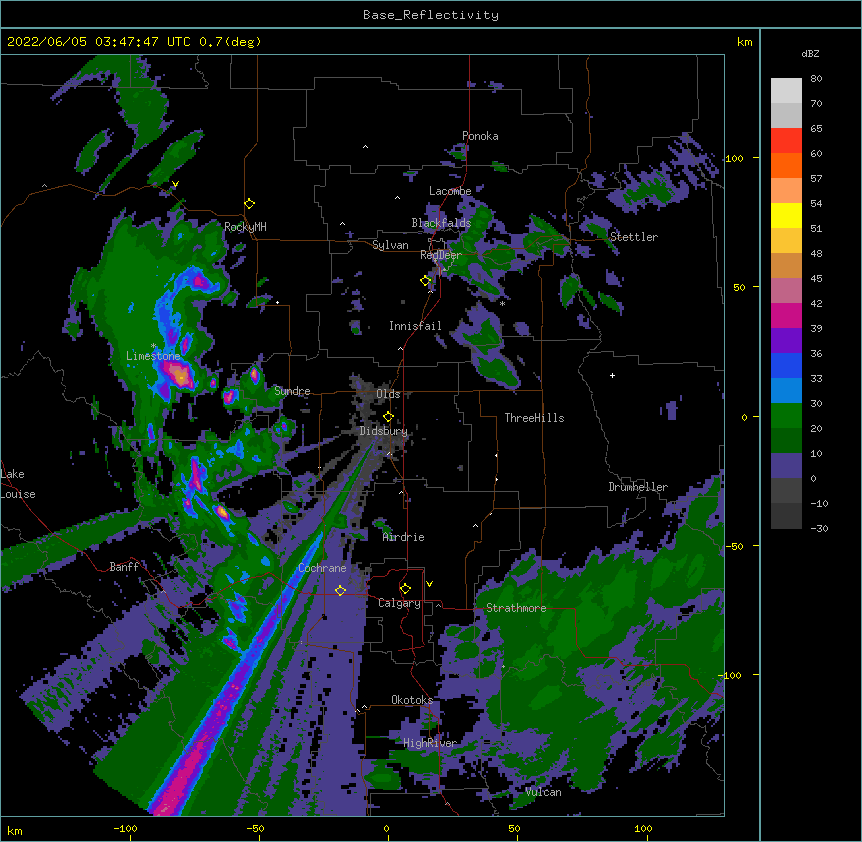Click the Blackfalds label on the map

[x=441, y=223]
